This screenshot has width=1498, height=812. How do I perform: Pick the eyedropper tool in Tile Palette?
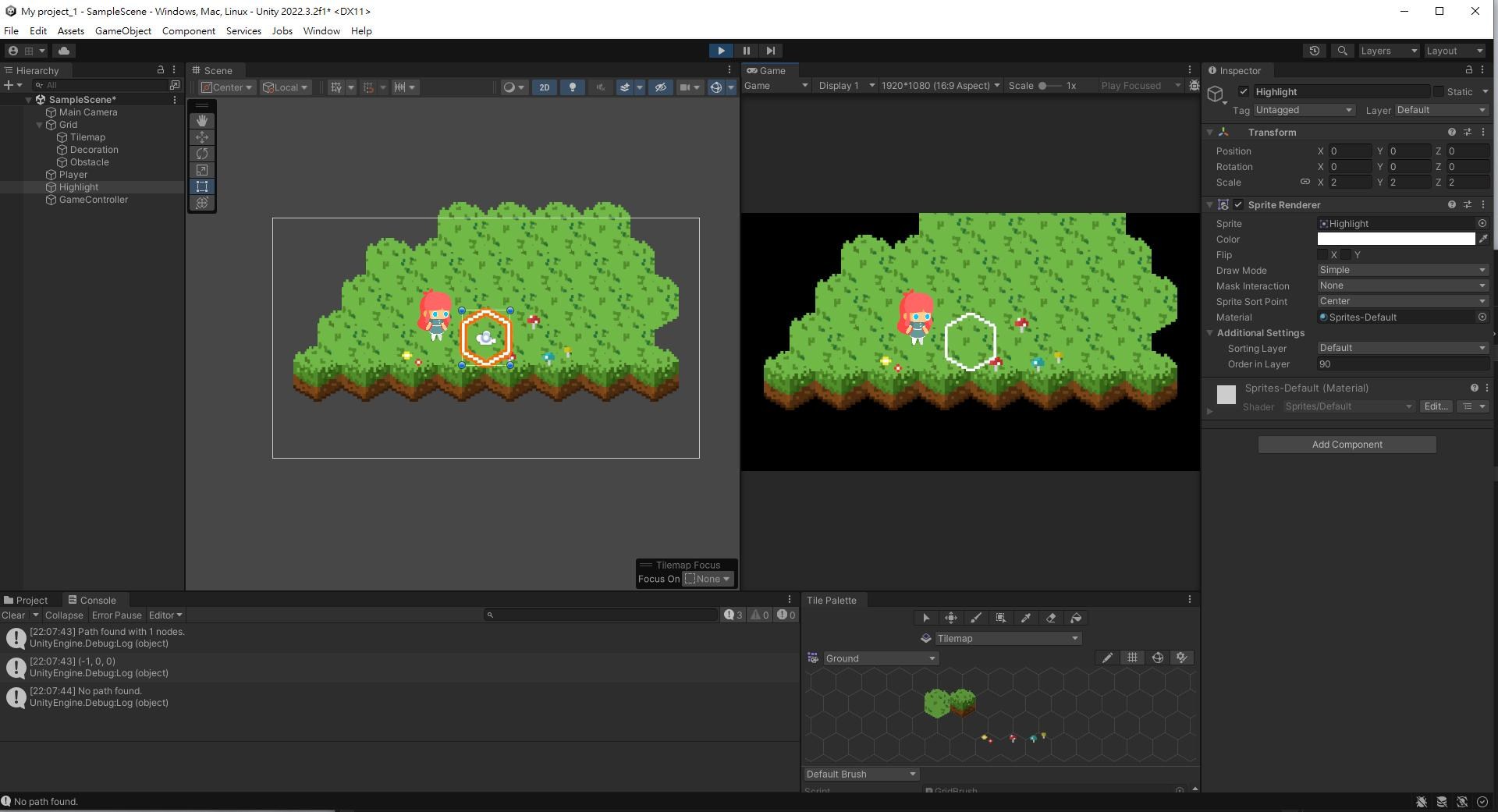pos(1026,618)
